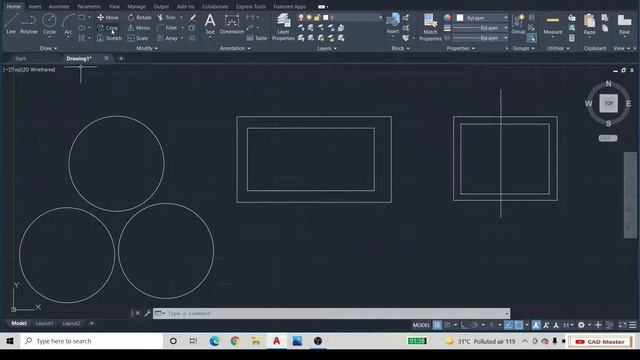Activate the Stretch command
The width and height of the screenshot is (640, 360).
(x=109, y=38)
